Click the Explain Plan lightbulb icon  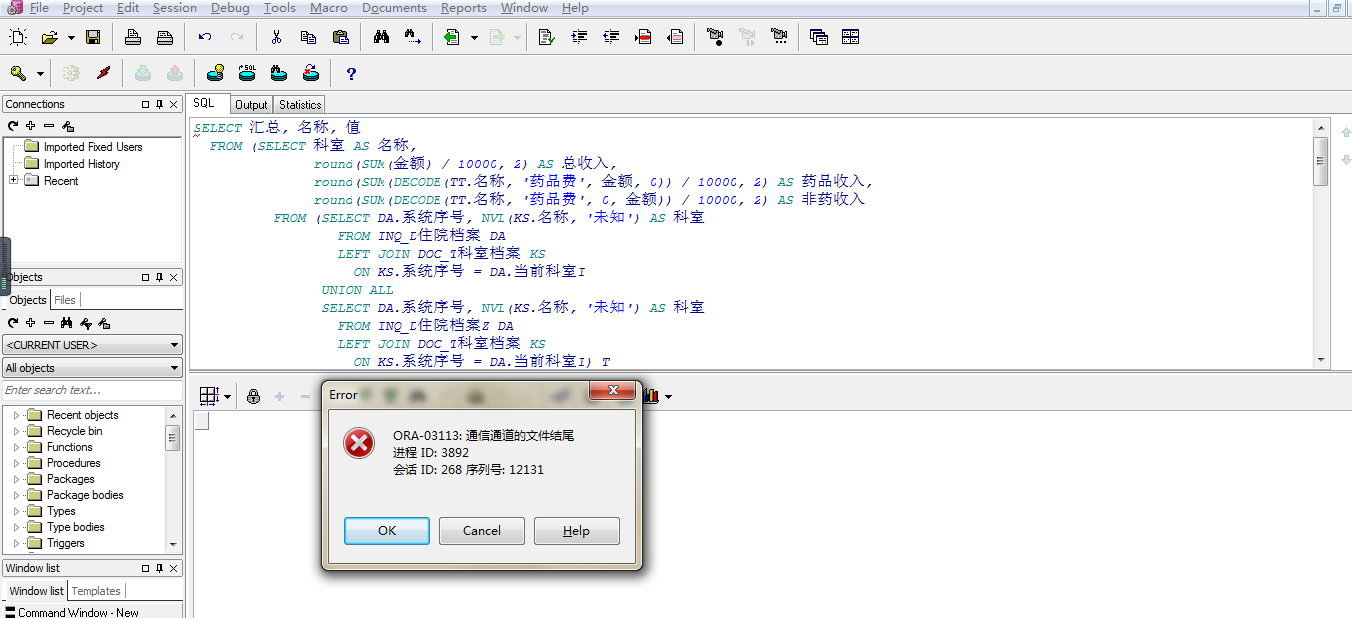tap(215, 73)
